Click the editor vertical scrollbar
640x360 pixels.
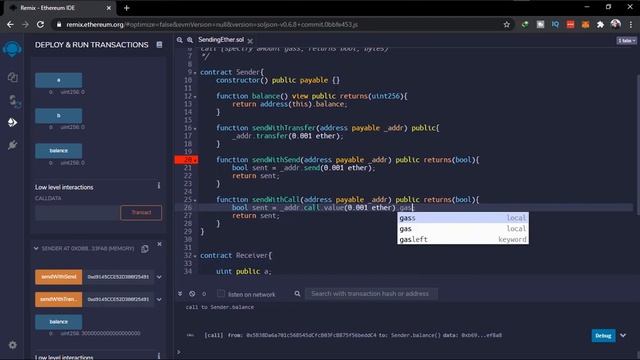pyautogui.click(x=638, y=143)
